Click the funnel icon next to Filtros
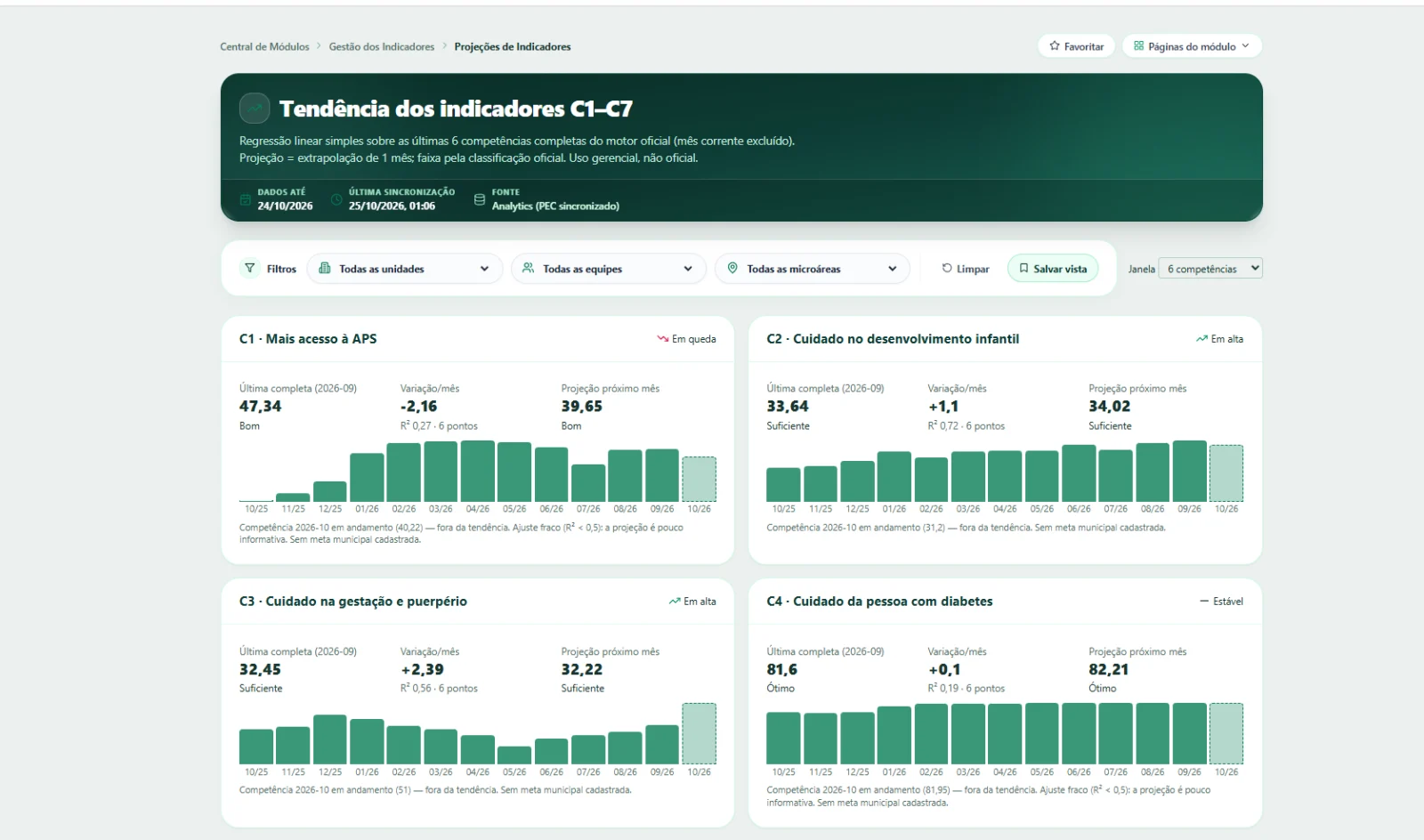 coord(249,268)
